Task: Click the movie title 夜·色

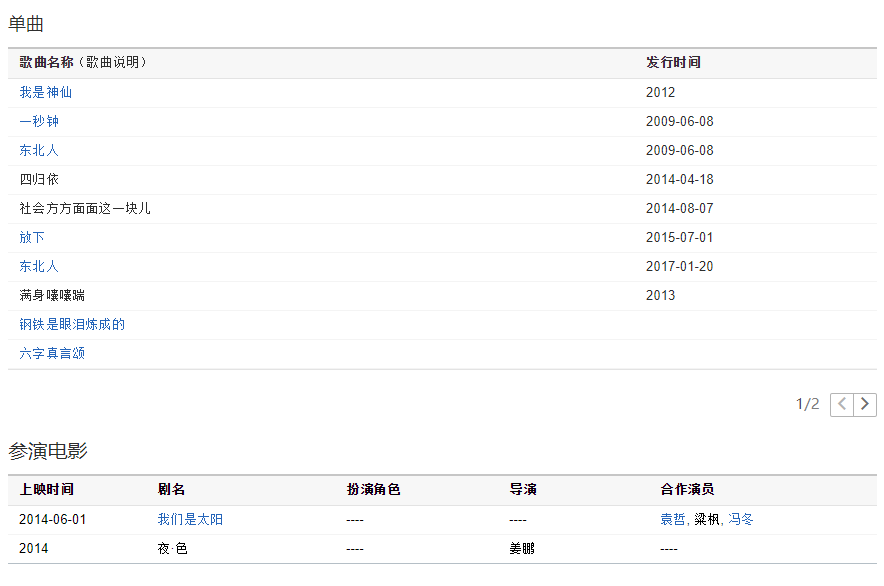Action: tap(172, 548)
